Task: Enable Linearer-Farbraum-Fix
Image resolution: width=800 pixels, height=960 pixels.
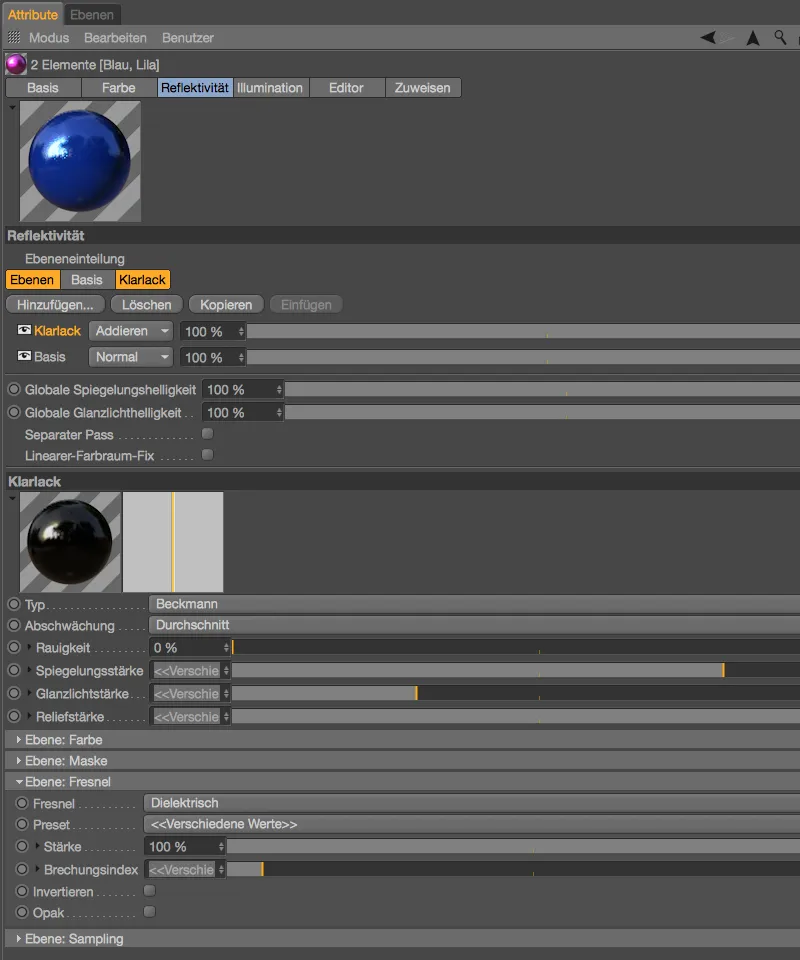Action: tap(208, 454)
